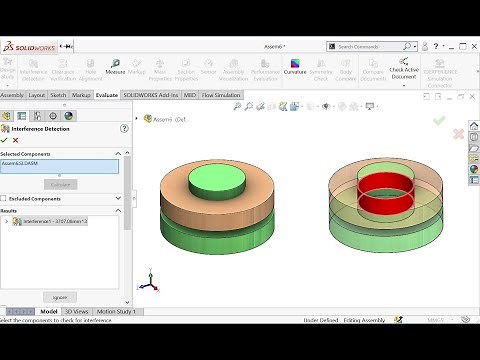This screenshot has width=480, height=360.
Task: Click the Section Properties icon
Action: 186,63
